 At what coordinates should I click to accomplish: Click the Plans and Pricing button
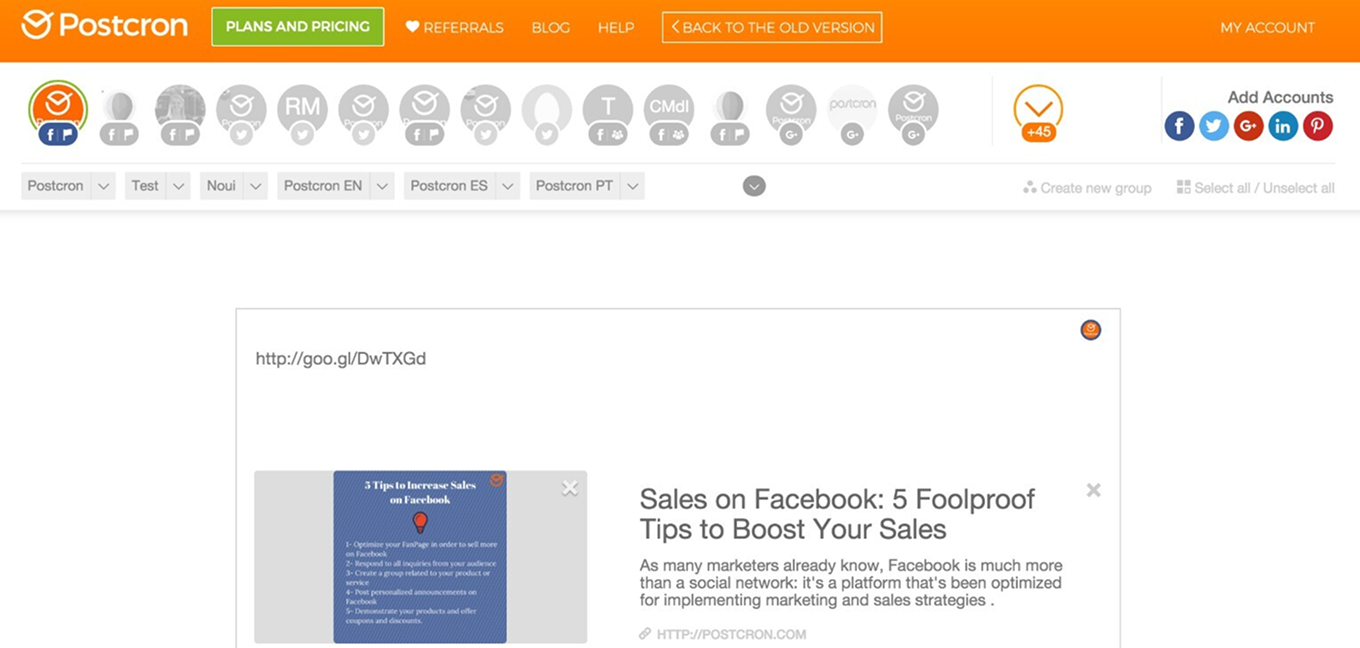coord(298,27)
